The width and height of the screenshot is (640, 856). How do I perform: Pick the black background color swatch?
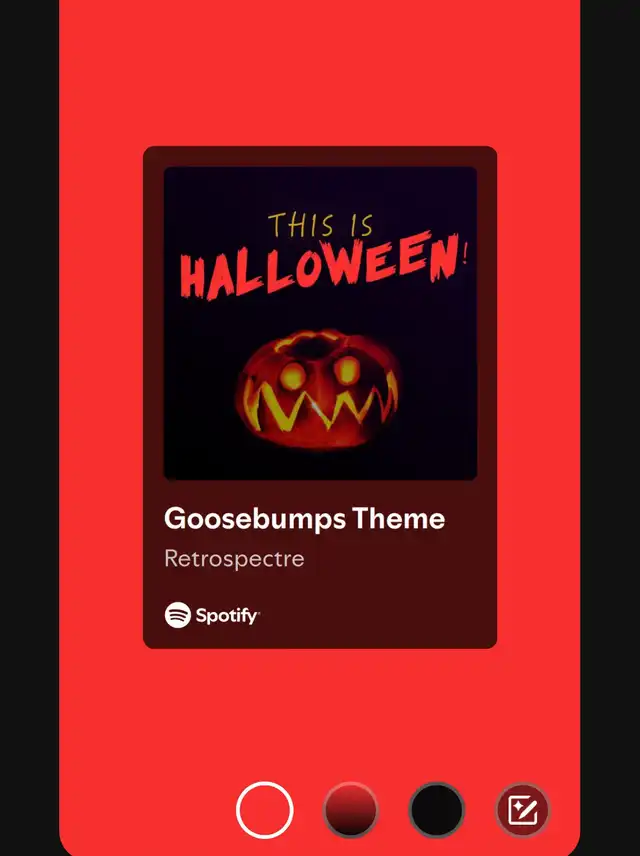[436, 810]
